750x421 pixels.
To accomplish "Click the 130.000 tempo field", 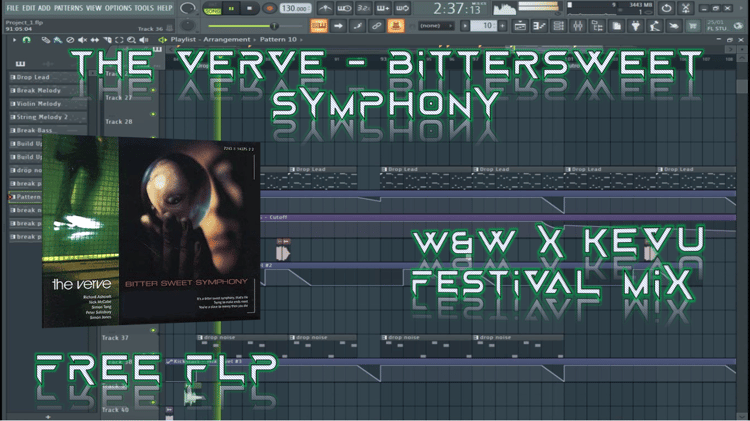I will point(295,9).
